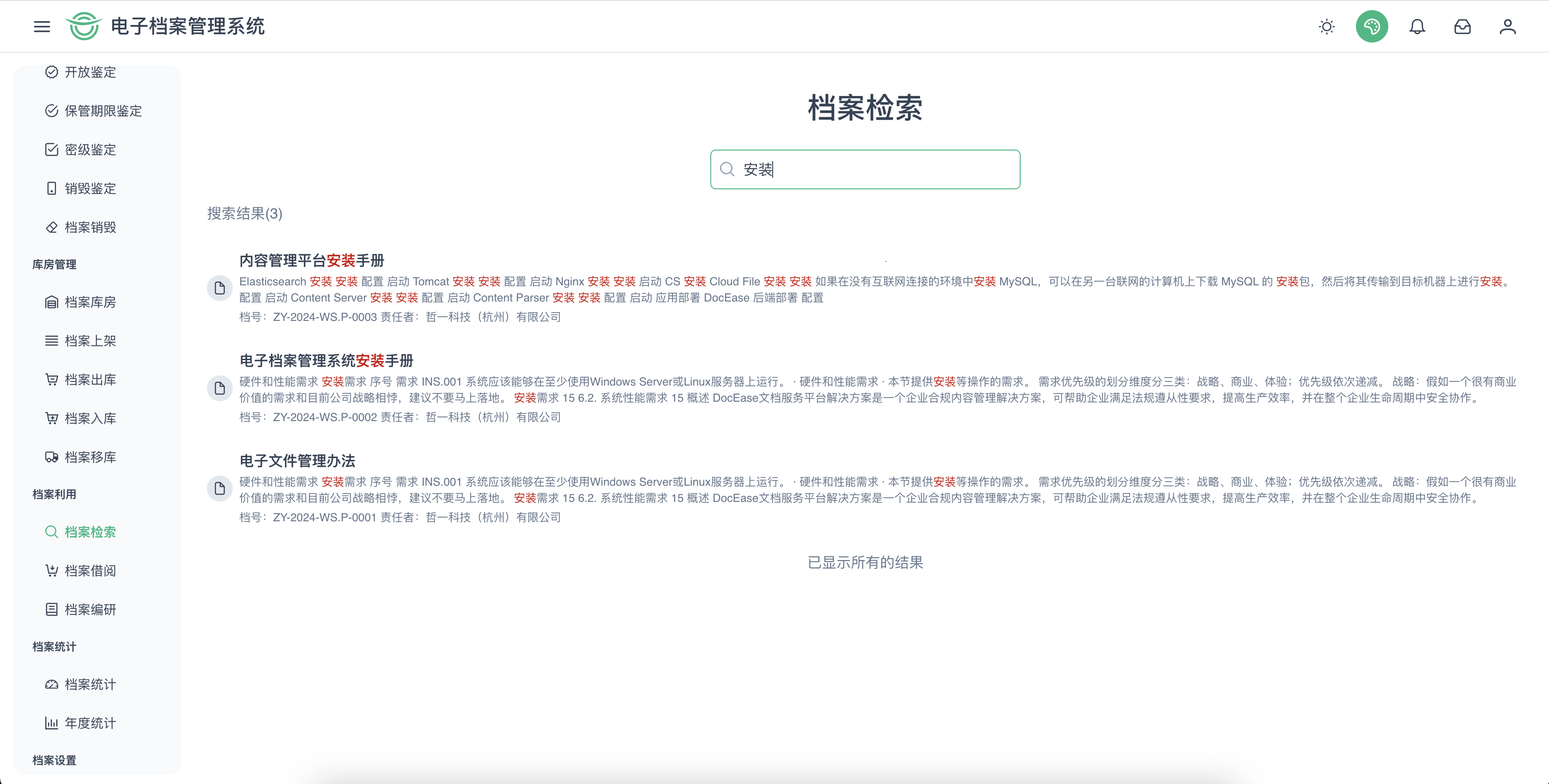Image resolution: width=1549 pixels, height=784 pixels.
Task: Open the user account menu
Action: pyautogui.click(x=1507, y=26)
